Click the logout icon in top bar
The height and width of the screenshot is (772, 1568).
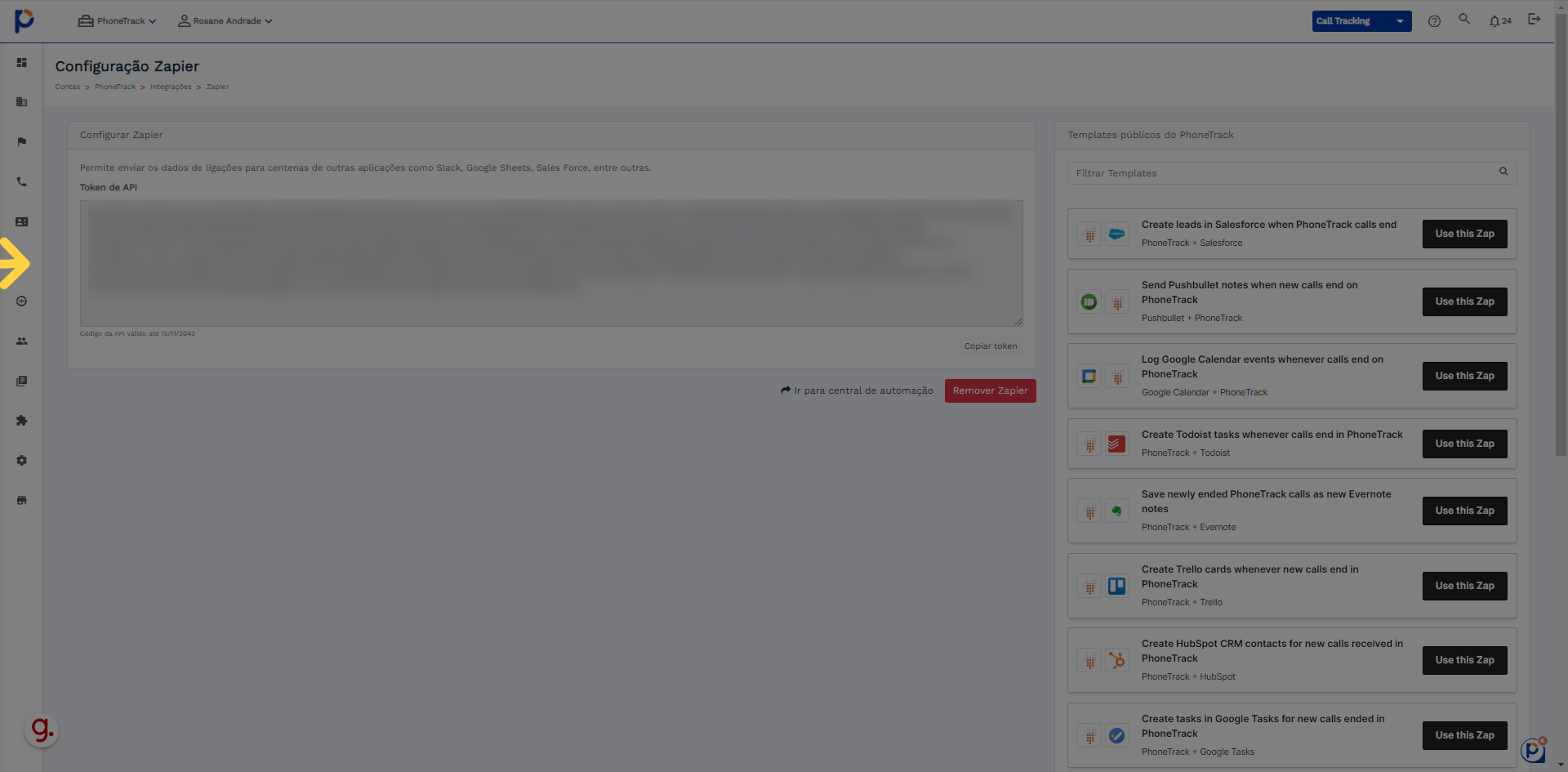tap(1535, 19)
